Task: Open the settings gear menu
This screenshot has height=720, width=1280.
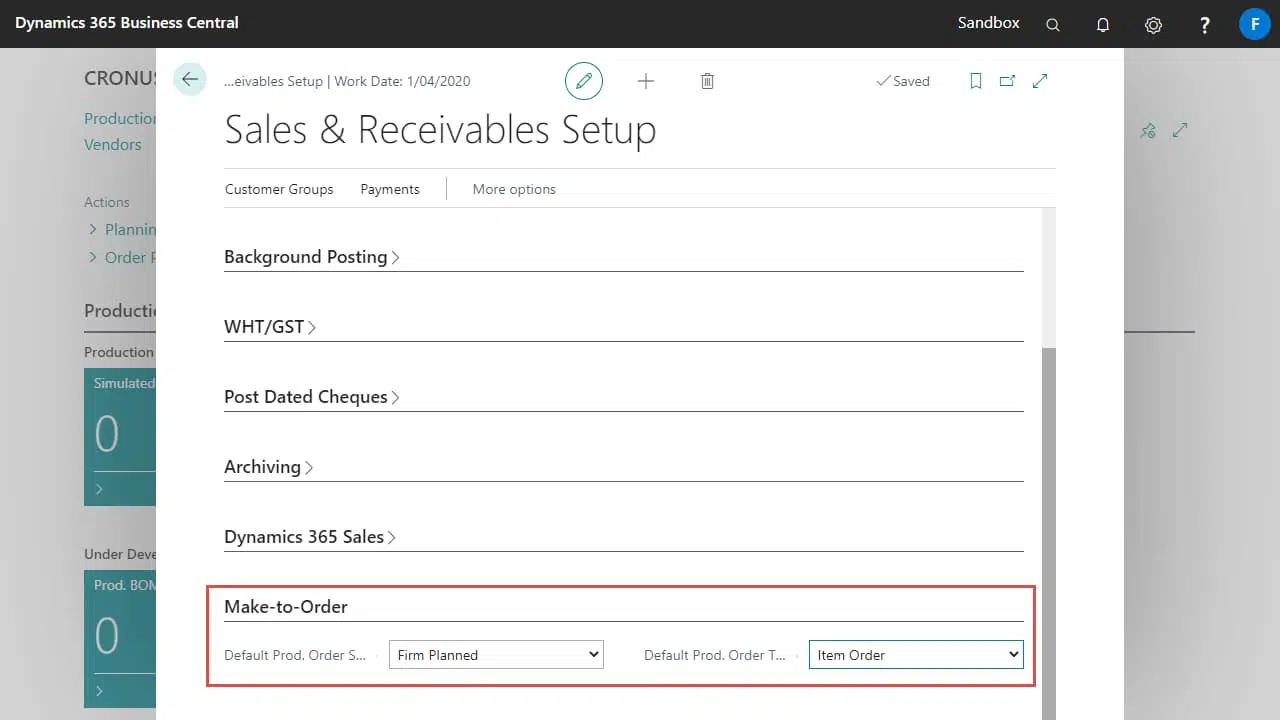Action: (1153, 25)
